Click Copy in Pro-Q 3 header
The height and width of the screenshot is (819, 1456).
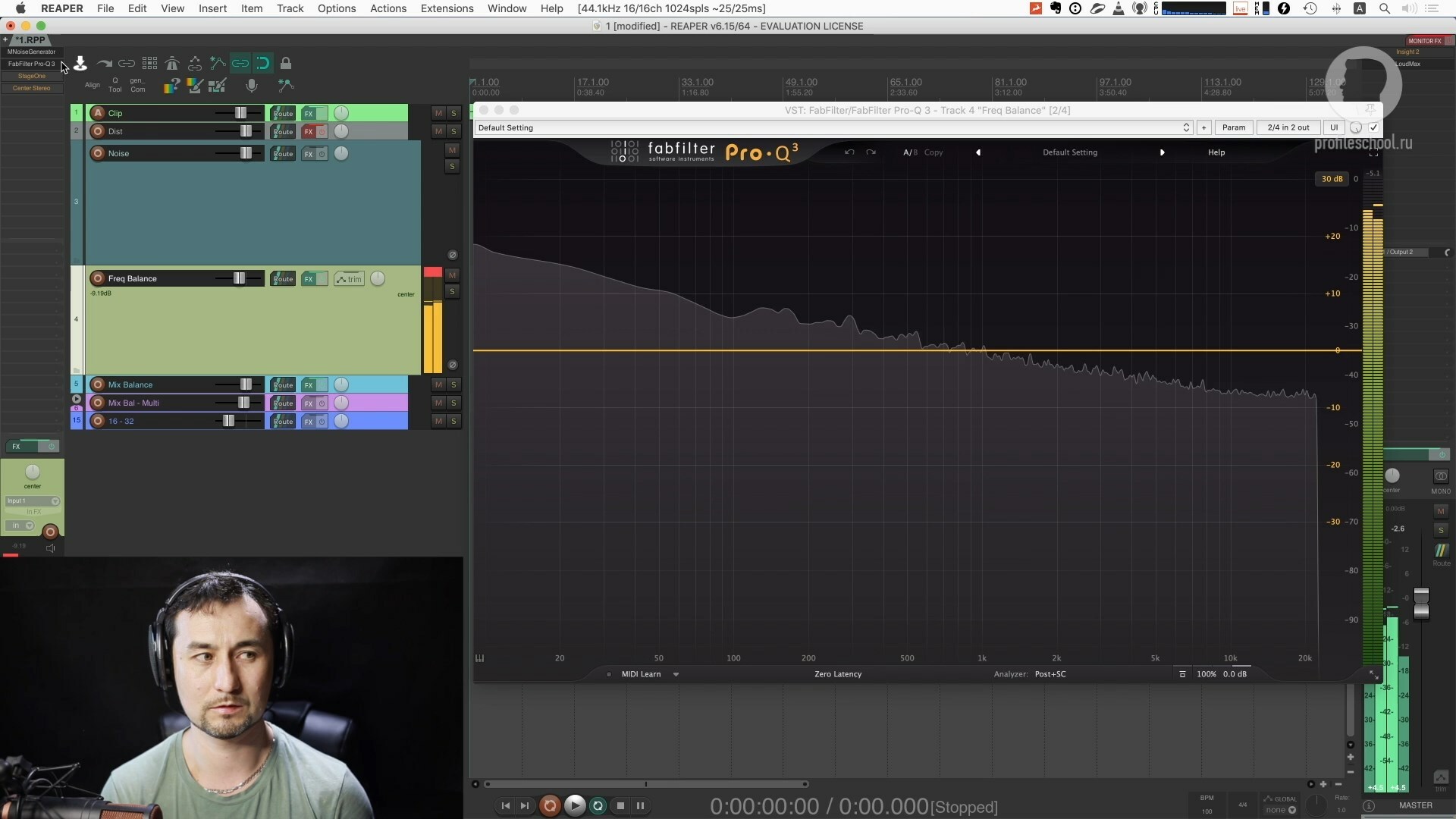pos(934,152)
